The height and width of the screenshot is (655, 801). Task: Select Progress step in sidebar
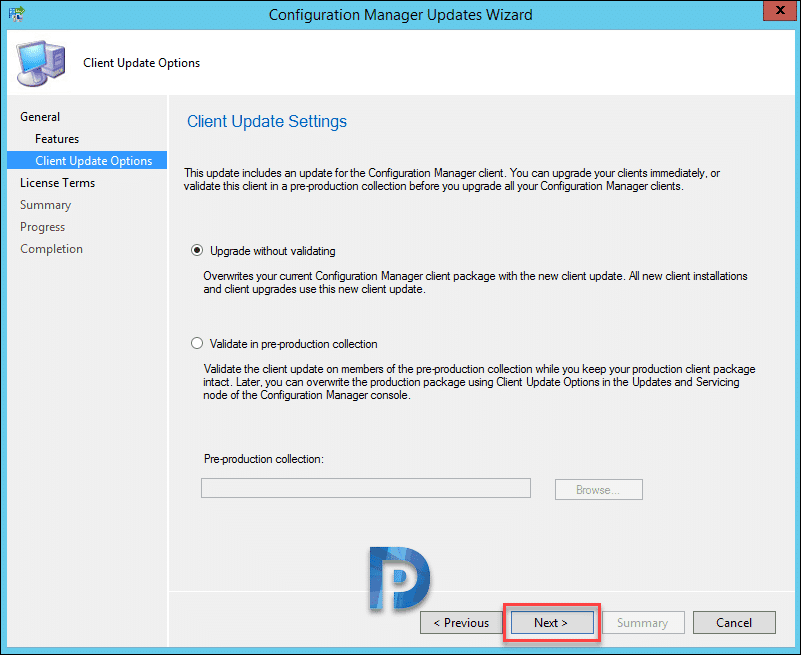(x=42, y=226)
